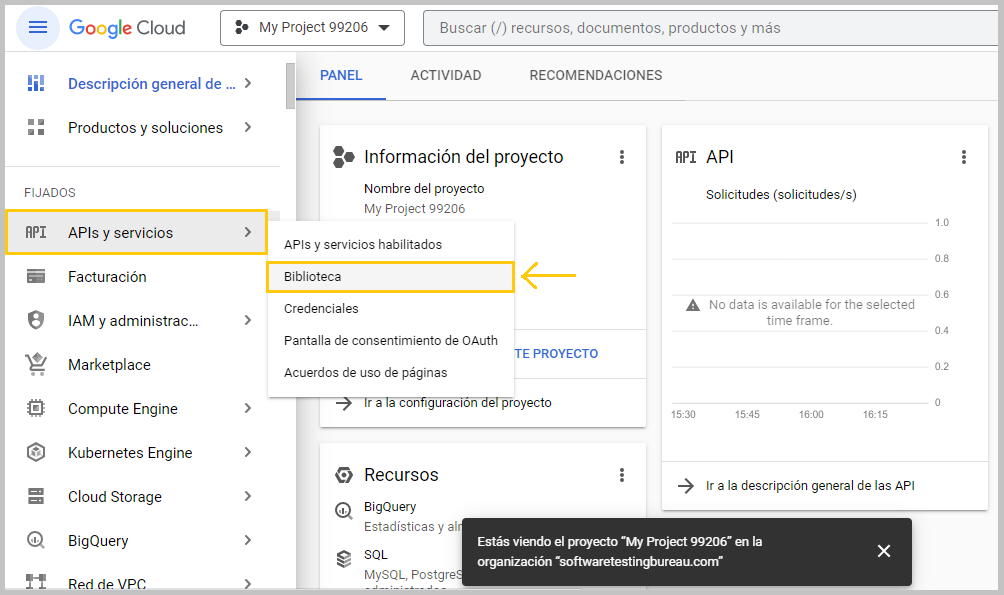Click the Marketplace cart icon
Screen dimensions: 1004x595
36,364
